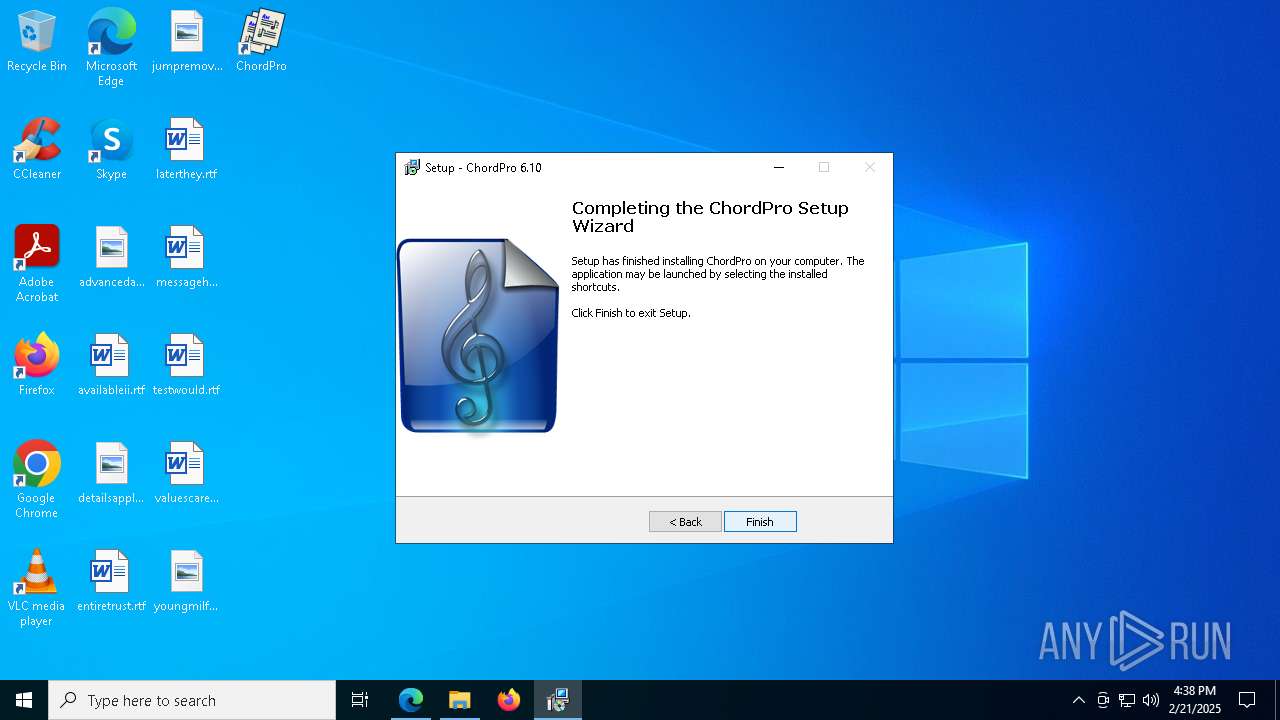Select the Adobe Acrobat desktop shortcut
The image size is (1280, 720).
tap(37, 264)
